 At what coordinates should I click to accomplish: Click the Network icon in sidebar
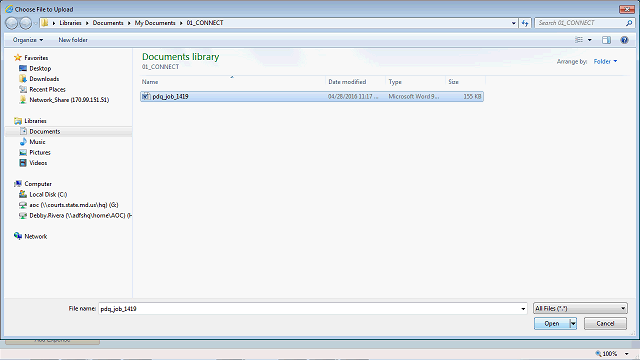tap(18, 236)
